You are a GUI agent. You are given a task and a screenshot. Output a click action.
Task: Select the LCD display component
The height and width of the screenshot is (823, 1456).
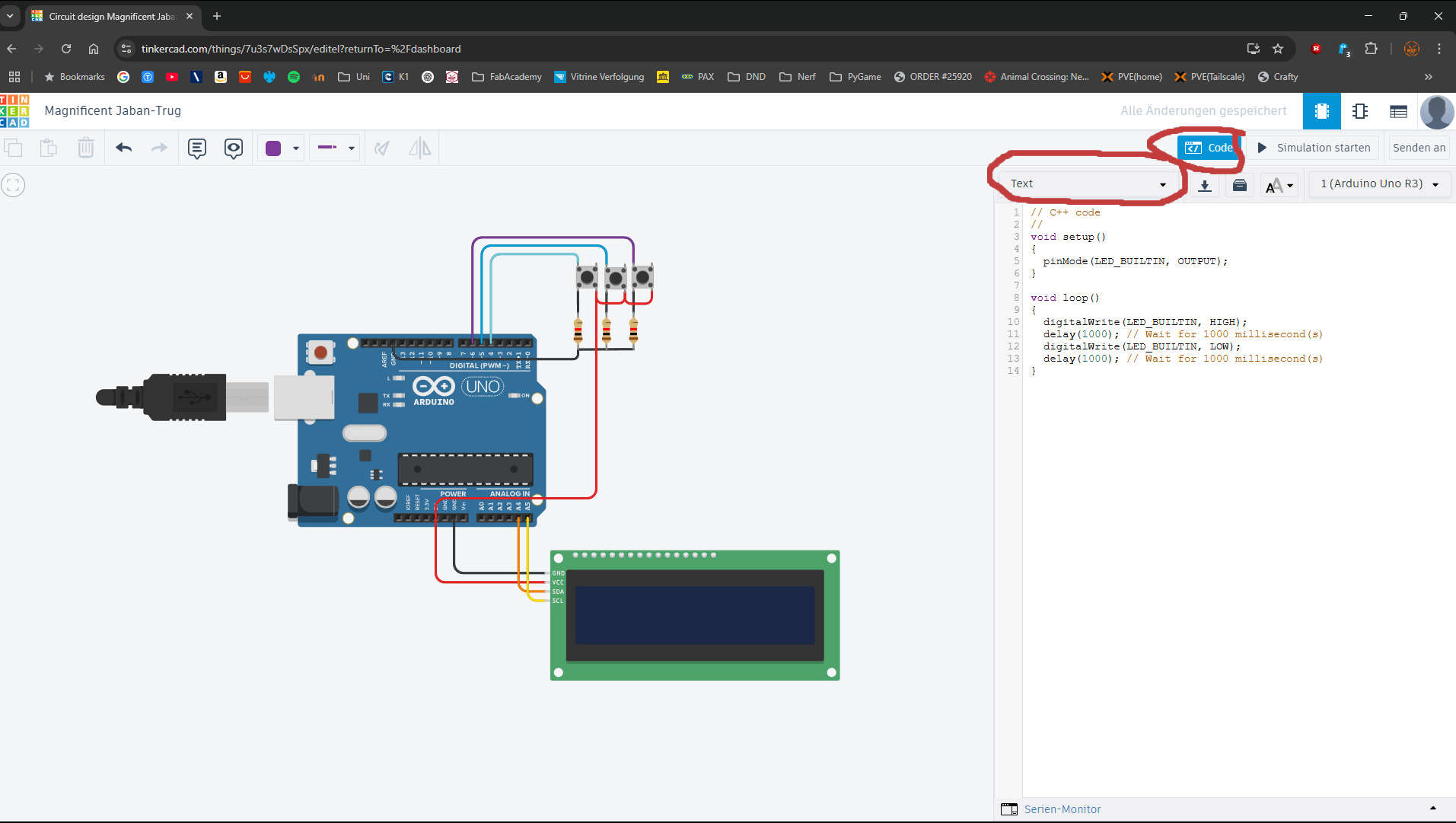tap(695, 615)
